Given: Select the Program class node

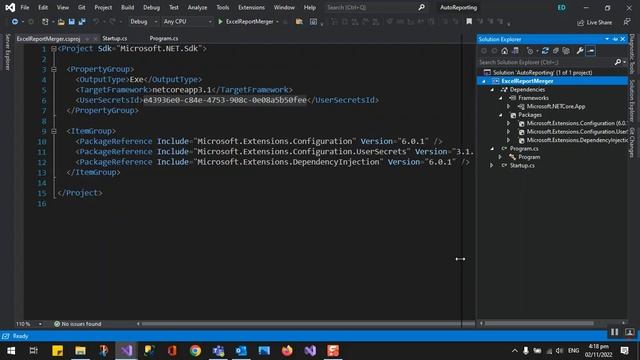Looking at the screenshot, I should click(529, 157).
